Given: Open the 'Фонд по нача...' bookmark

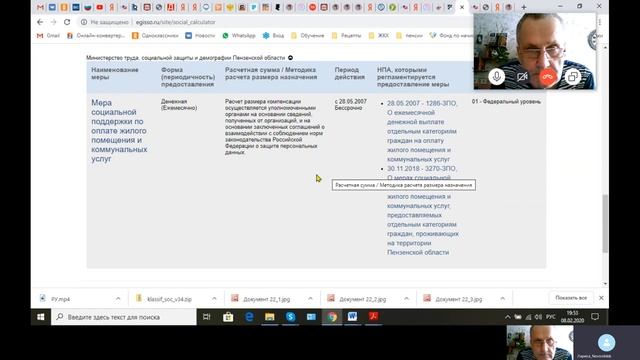Looking at the screenshot, I should (x=451, y=36).
